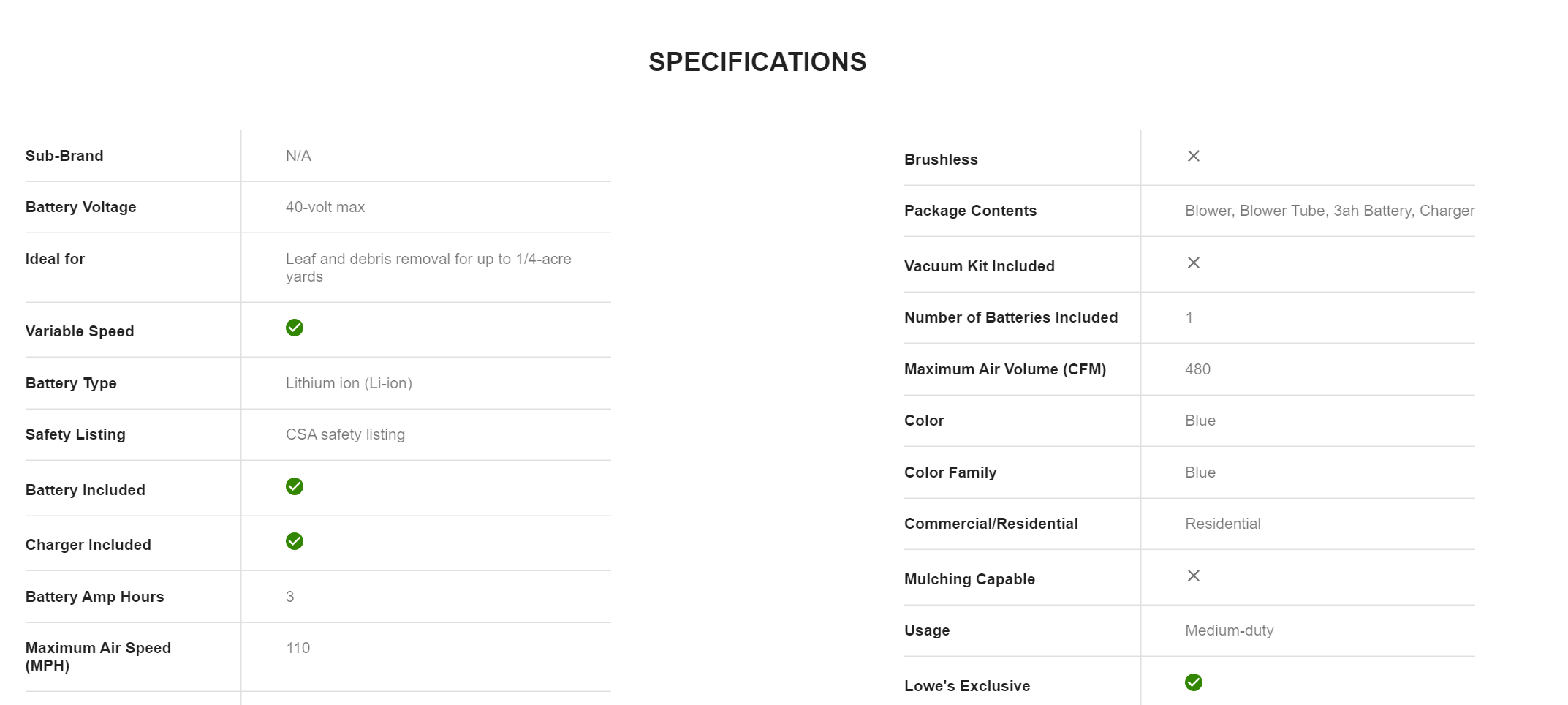Click the Vacuum Kit Included X icon
The image size is (1568, 705).
(x=1193, y=263)
